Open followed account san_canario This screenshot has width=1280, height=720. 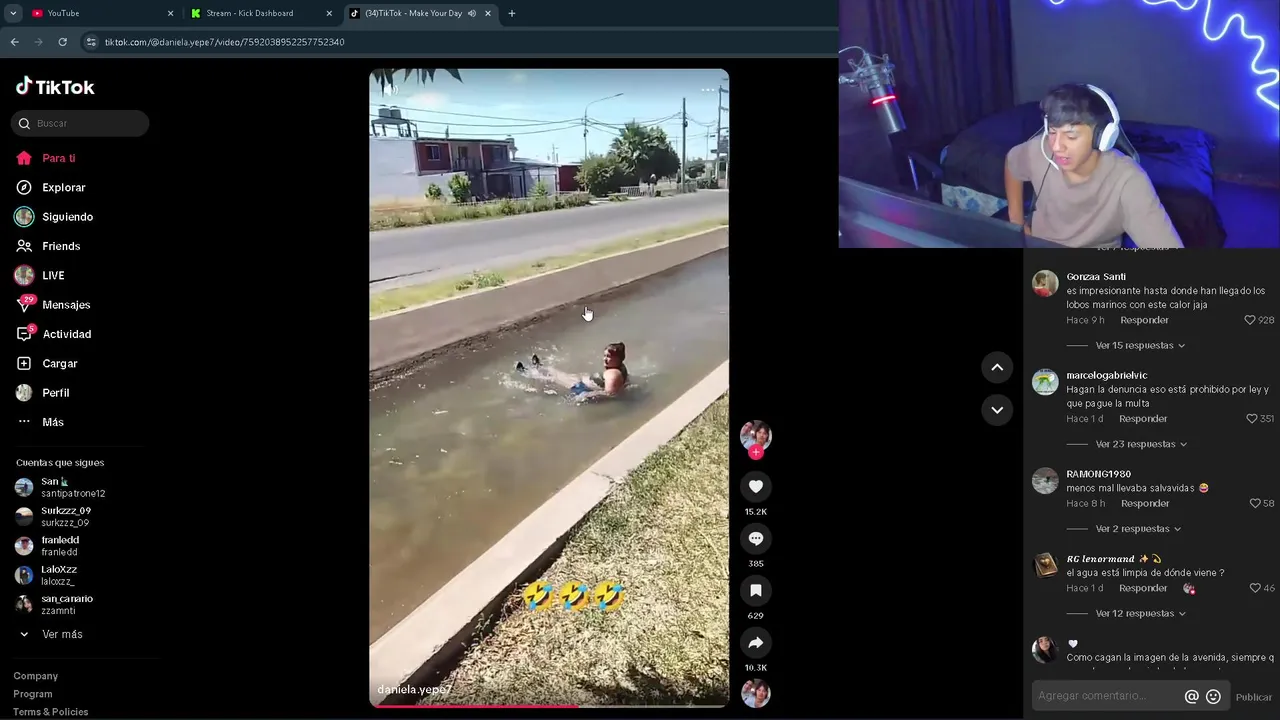pyautogui.click(x=54, y=604)
